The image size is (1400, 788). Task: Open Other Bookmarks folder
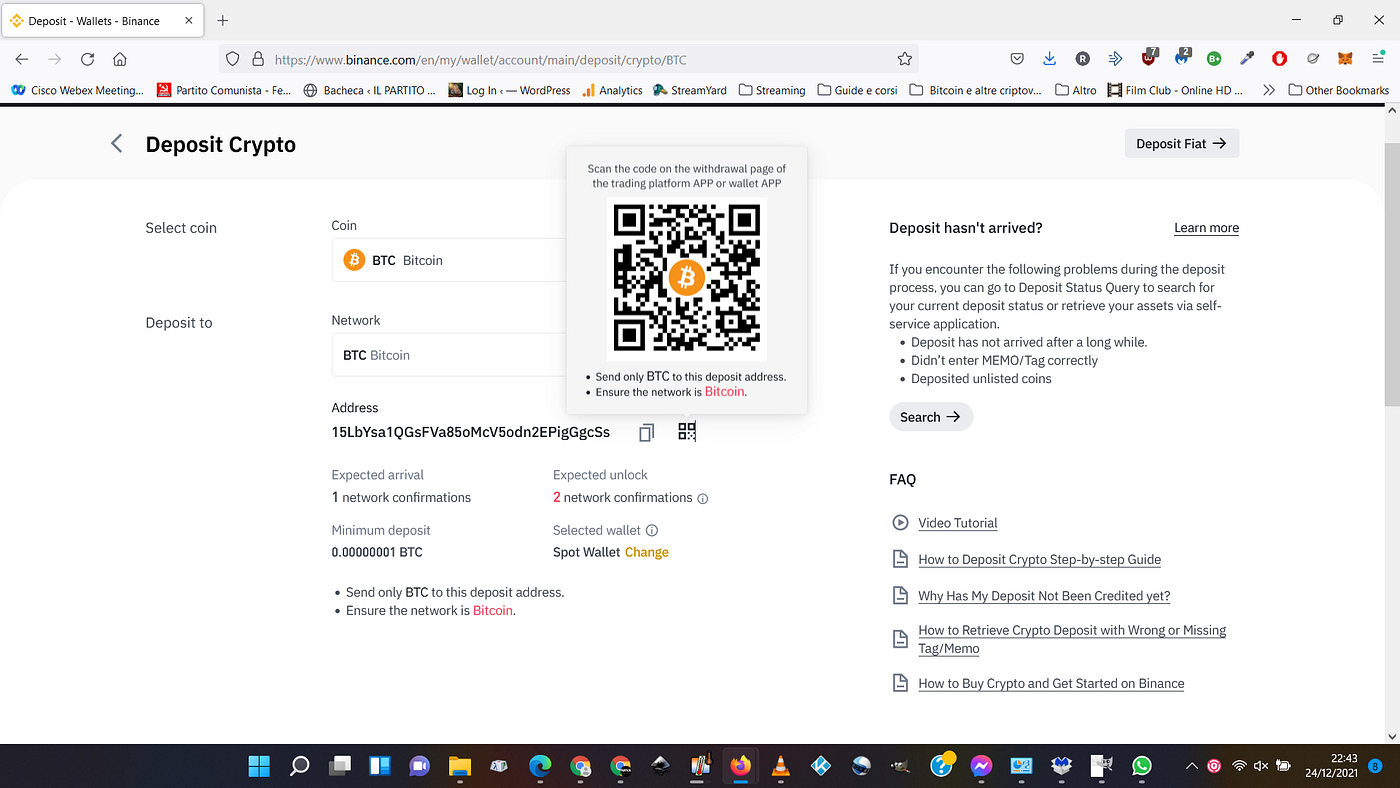[x=1339, y=90]
